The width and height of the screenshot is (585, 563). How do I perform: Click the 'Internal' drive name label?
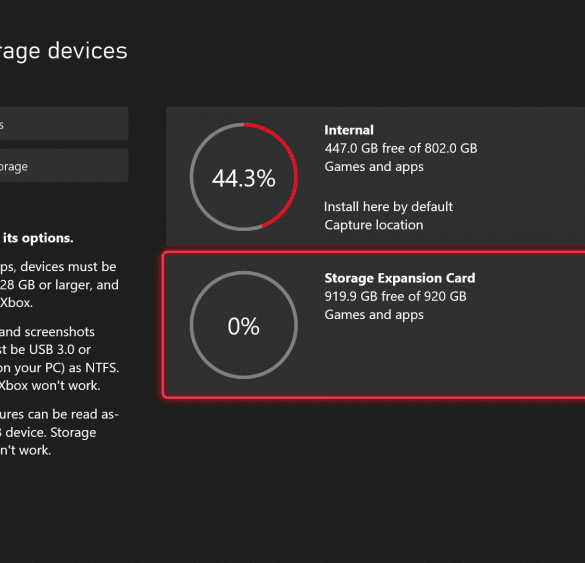pyautogui.click(x=349, y=130)
